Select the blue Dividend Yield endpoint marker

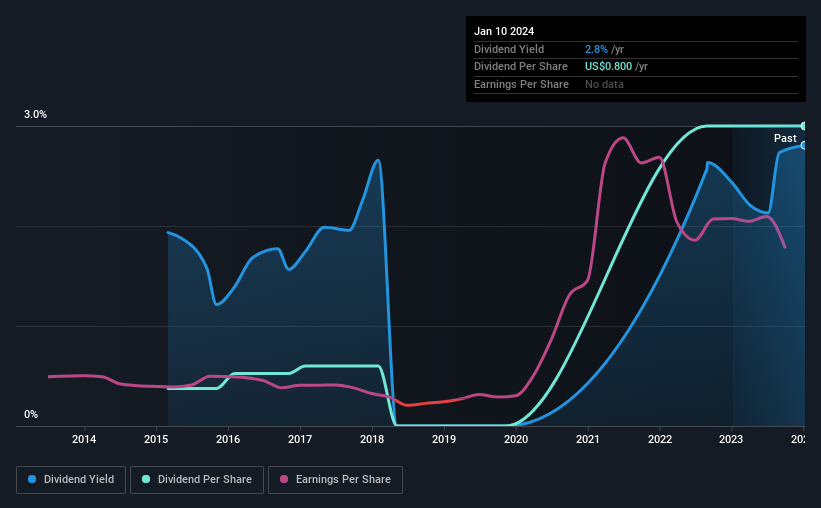coord(804,146)
